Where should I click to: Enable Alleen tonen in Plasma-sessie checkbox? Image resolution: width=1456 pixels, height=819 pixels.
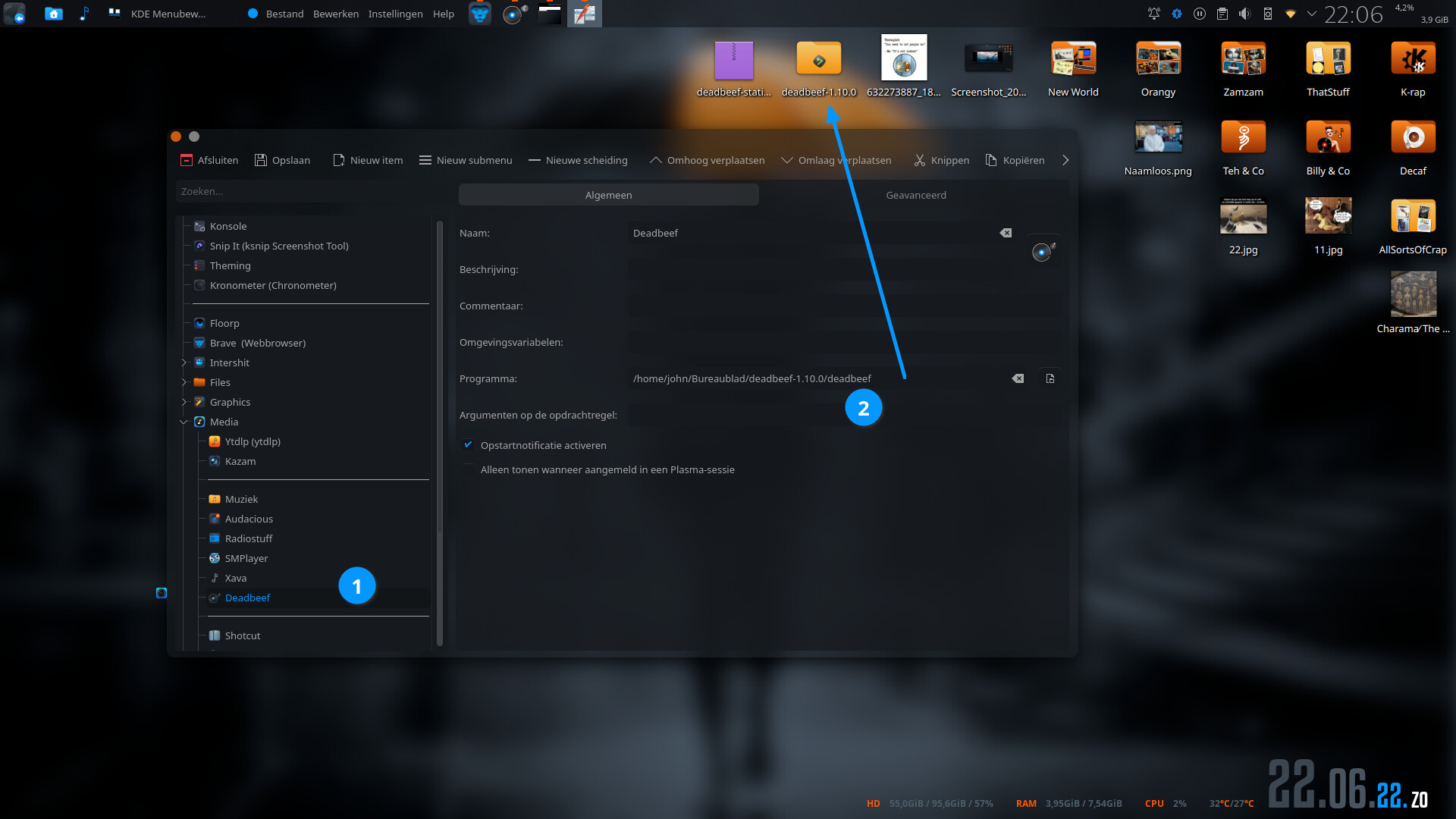click(469, 469)
